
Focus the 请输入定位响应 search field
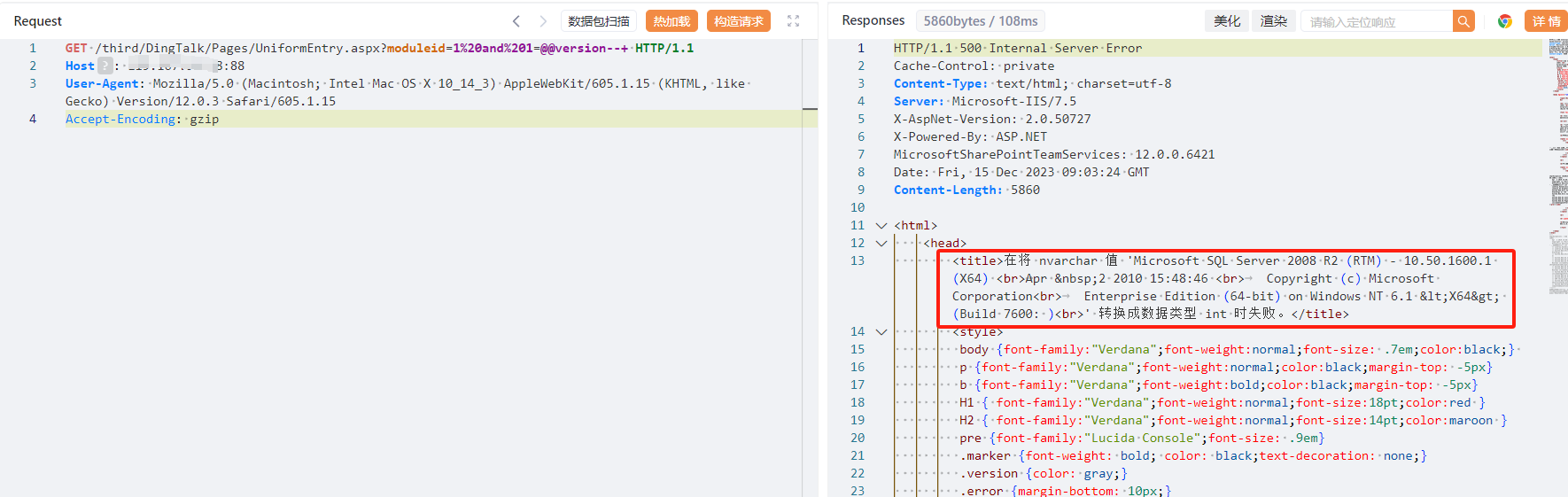pos(1377,21)
